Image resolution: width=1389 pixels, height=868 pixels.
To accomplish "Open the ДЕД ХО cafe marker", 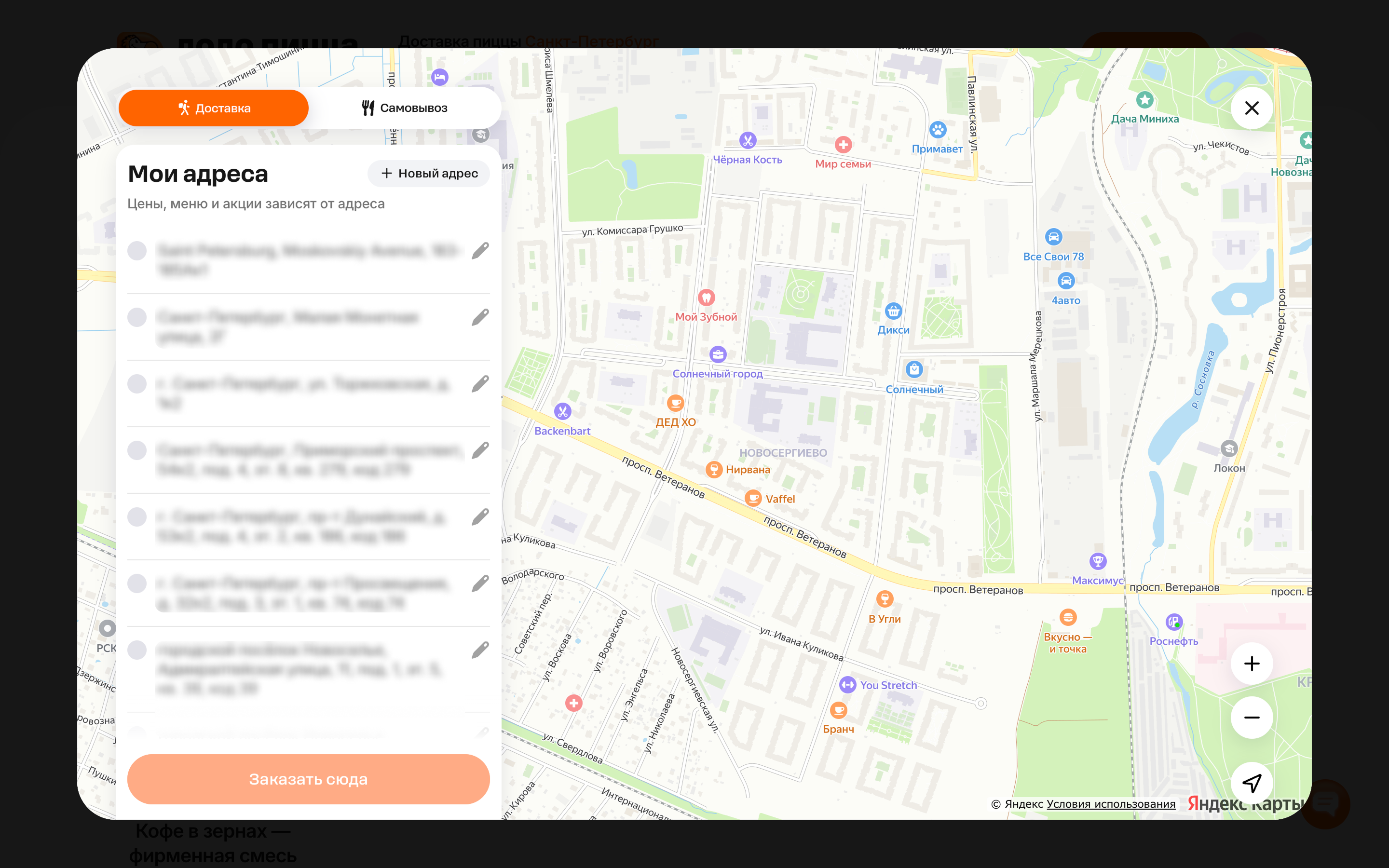I will click(x=676, y=403).
